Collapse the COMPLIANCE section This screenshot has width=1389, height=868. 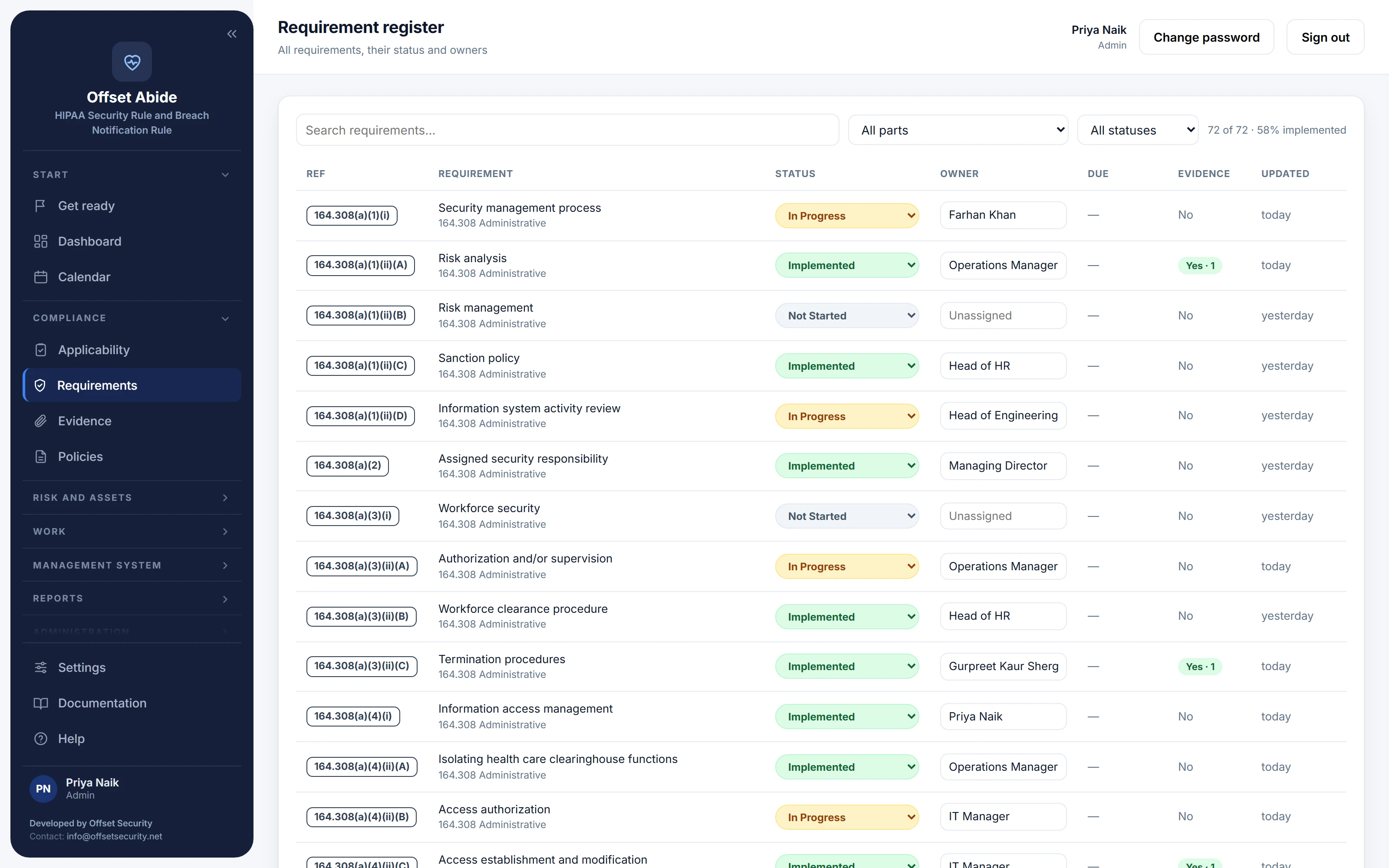[x=132, y=318]
